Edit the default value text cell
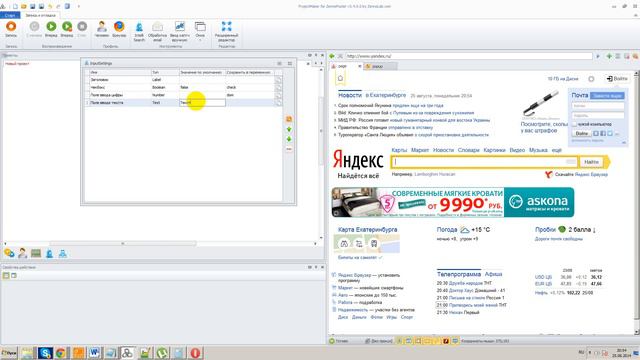 tap(202, 103)
